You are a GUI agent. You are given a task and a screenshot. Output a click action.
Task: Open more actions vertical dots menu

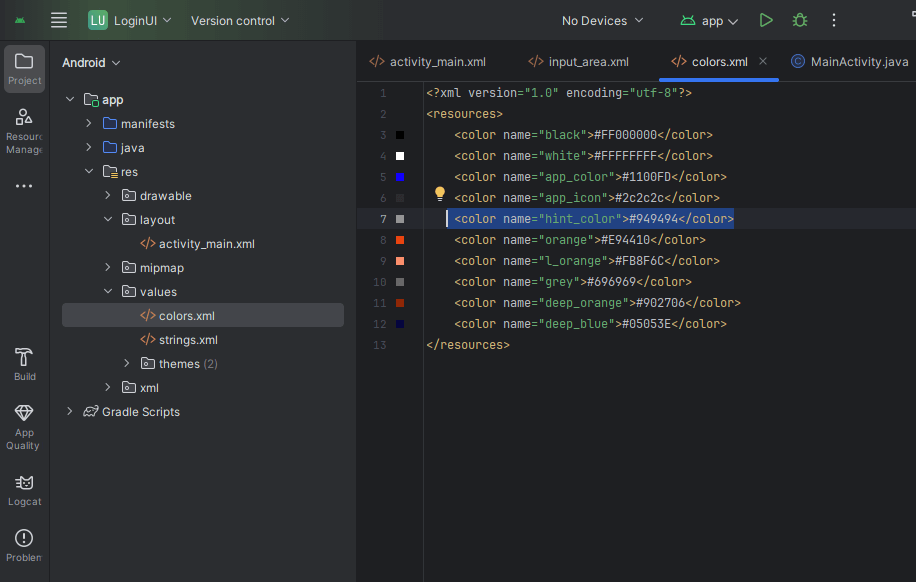(834, 20)
